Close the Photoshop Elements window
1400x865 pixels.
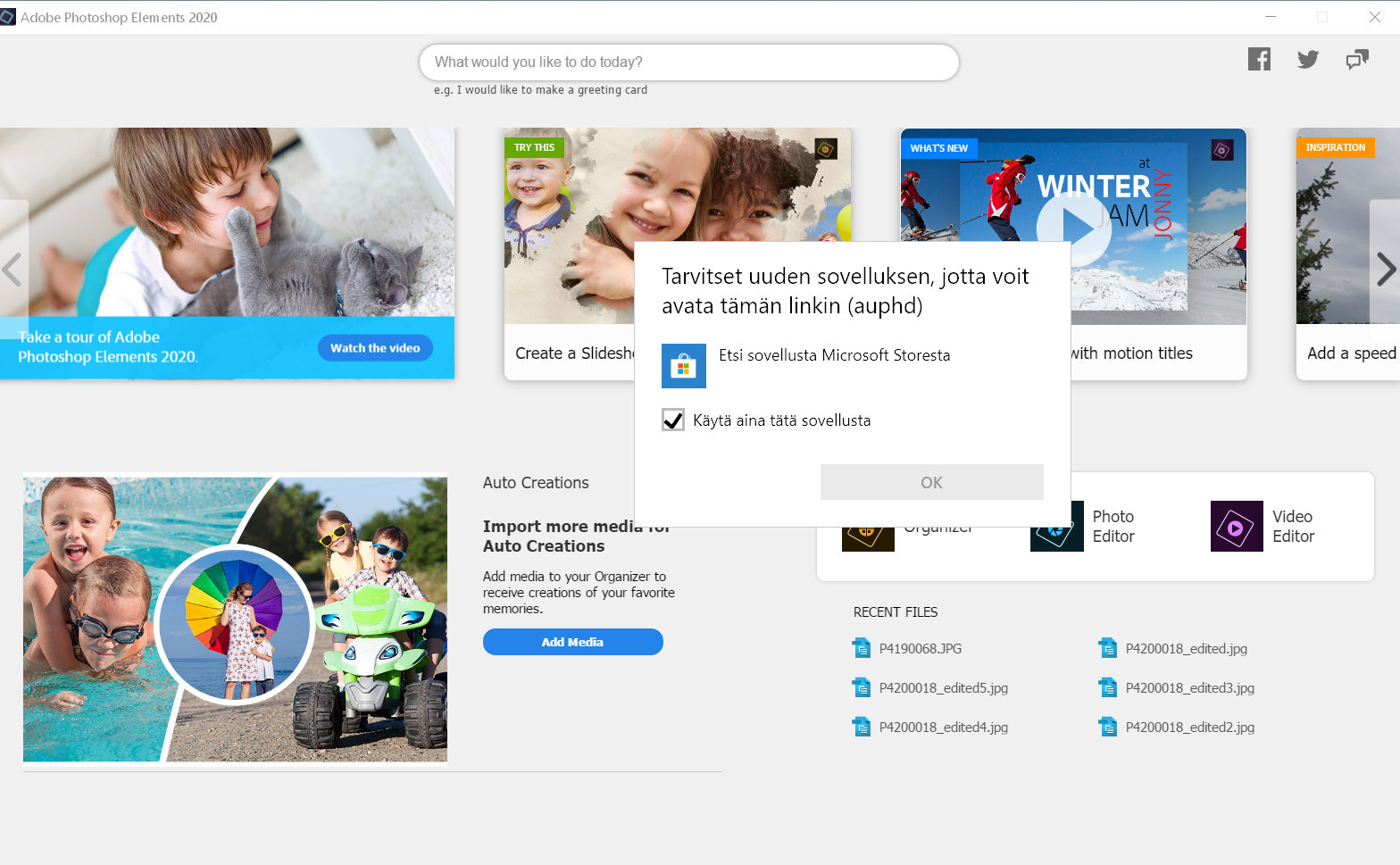point(1375,17)
